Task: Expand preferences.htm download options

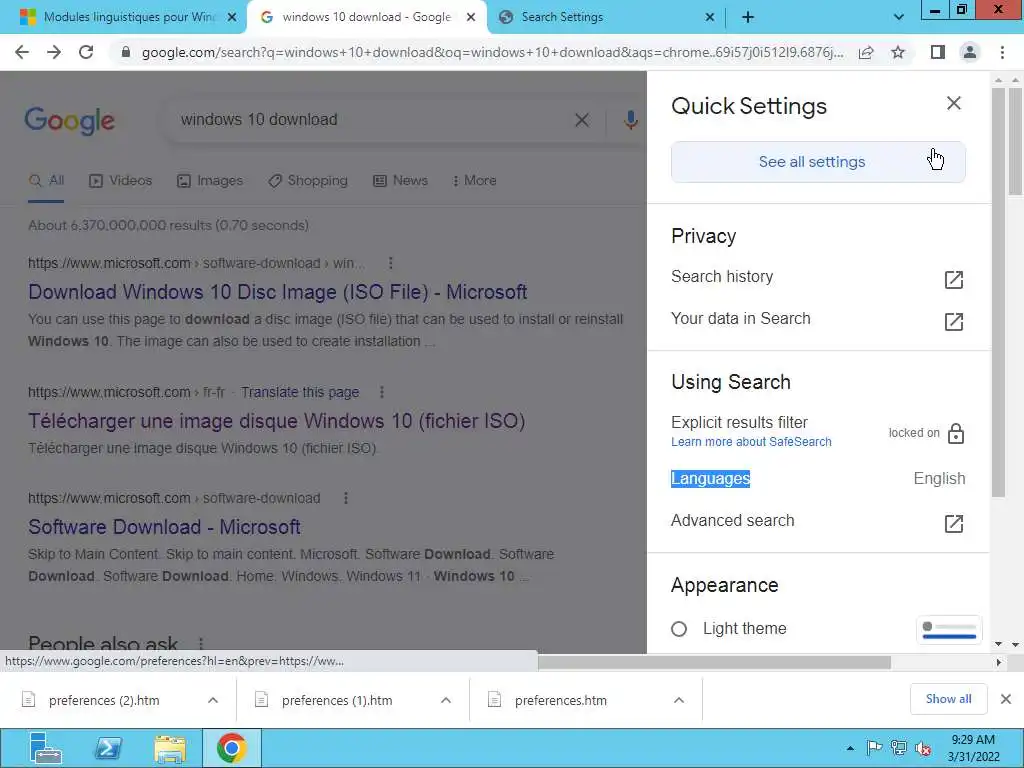Action: click(x=679, y=700)
